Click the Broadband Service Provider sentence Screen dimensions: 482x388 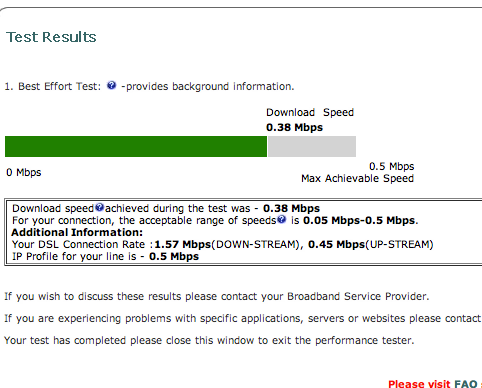click(217, 296)
